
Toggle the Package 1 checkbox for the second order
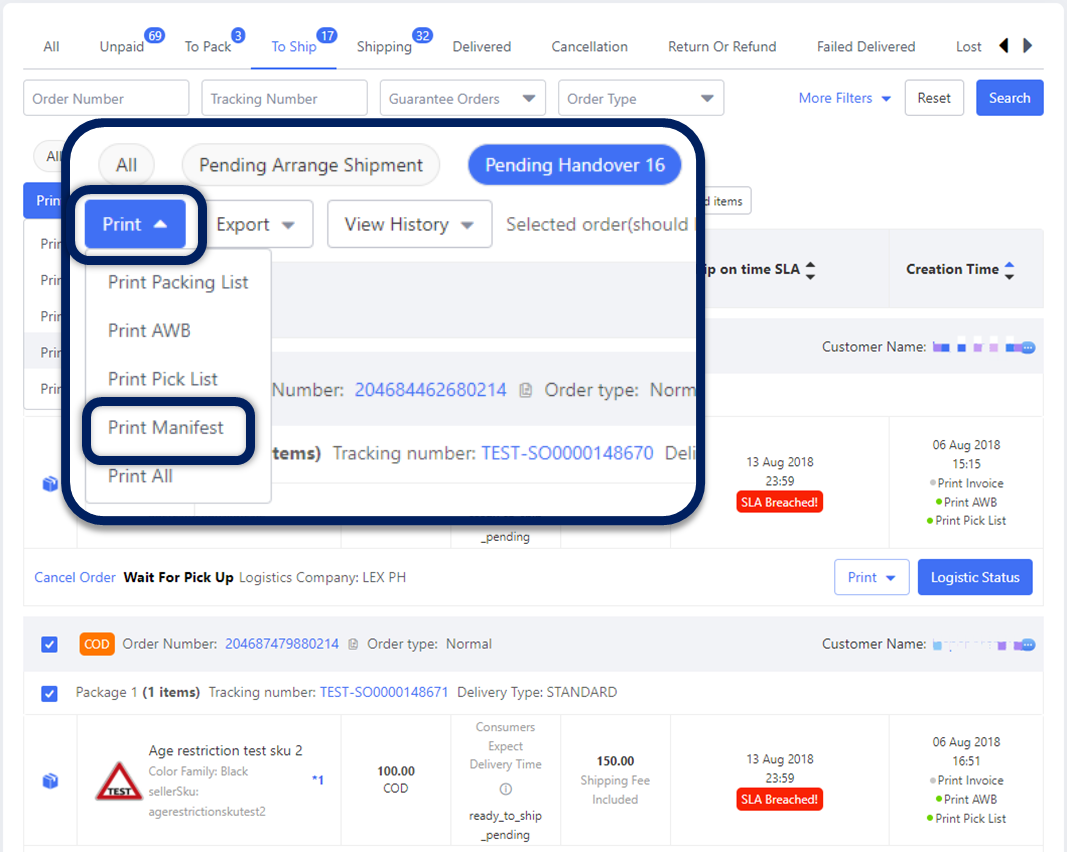click(49, 693)
